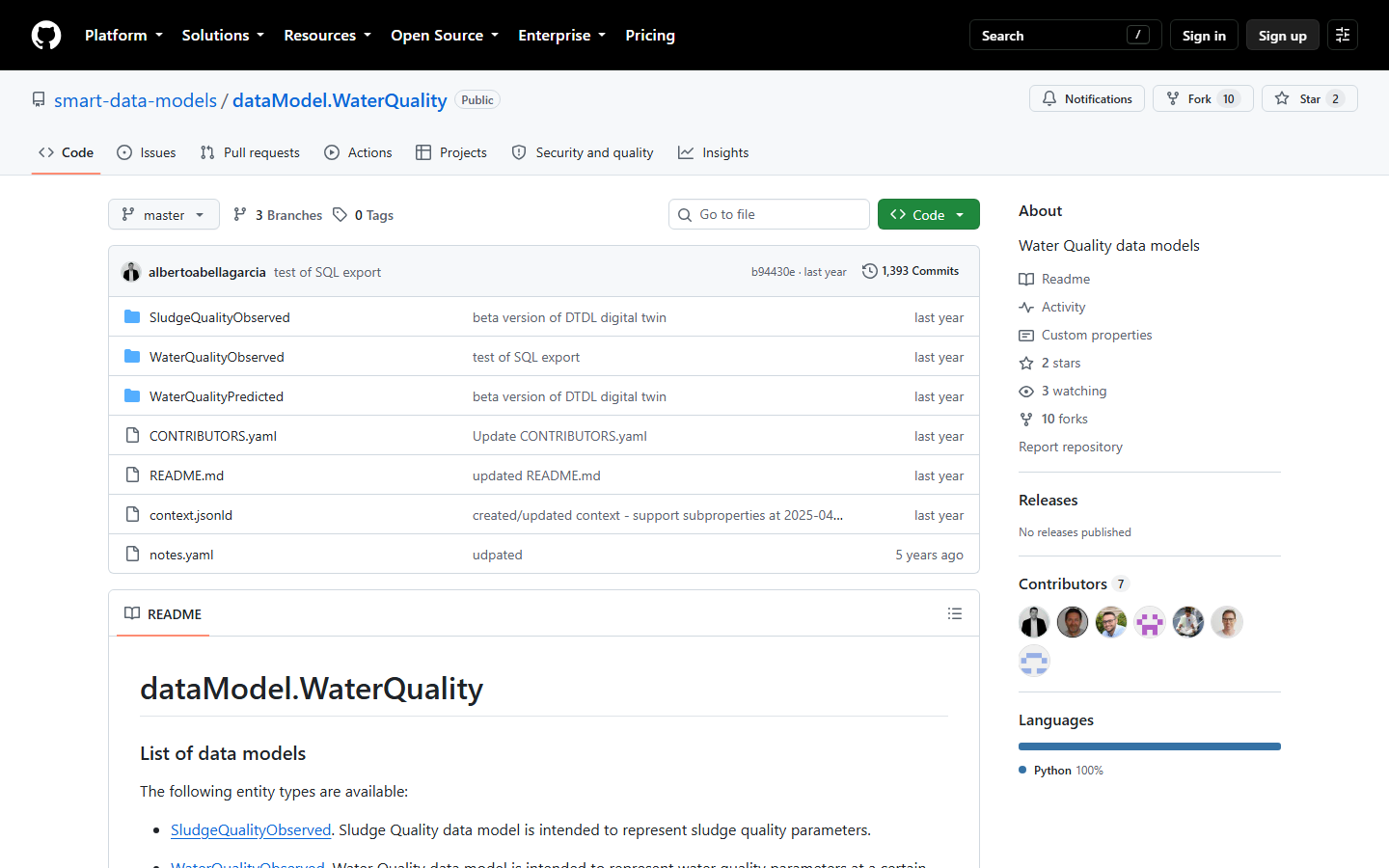The width and height of the screenshot is (1389, 868).
Task: Switch to the Issues tab
Action: pos(147,152)
